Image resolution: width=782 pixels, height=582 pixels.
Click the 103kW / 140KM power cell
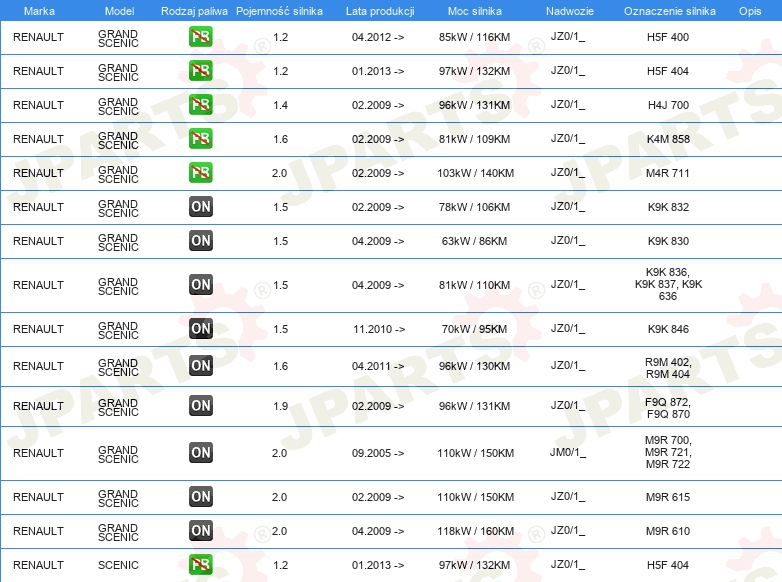475,173
